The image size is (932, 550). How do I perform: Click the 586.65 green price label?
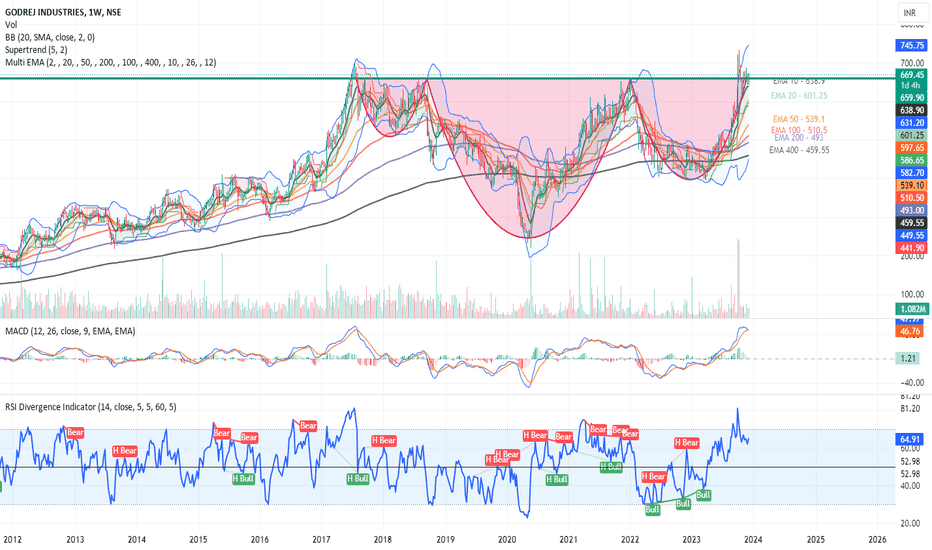(x=912, y=160)
